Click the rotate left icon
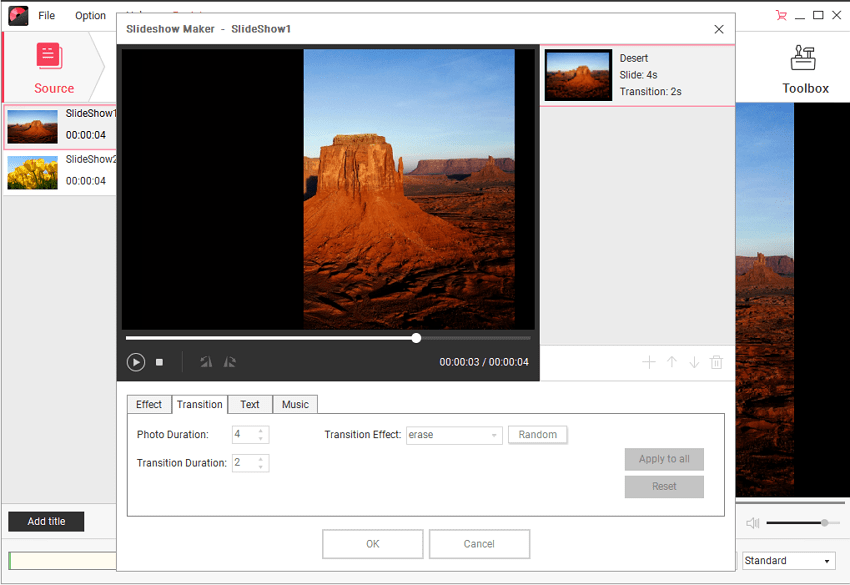 (206, 362)
